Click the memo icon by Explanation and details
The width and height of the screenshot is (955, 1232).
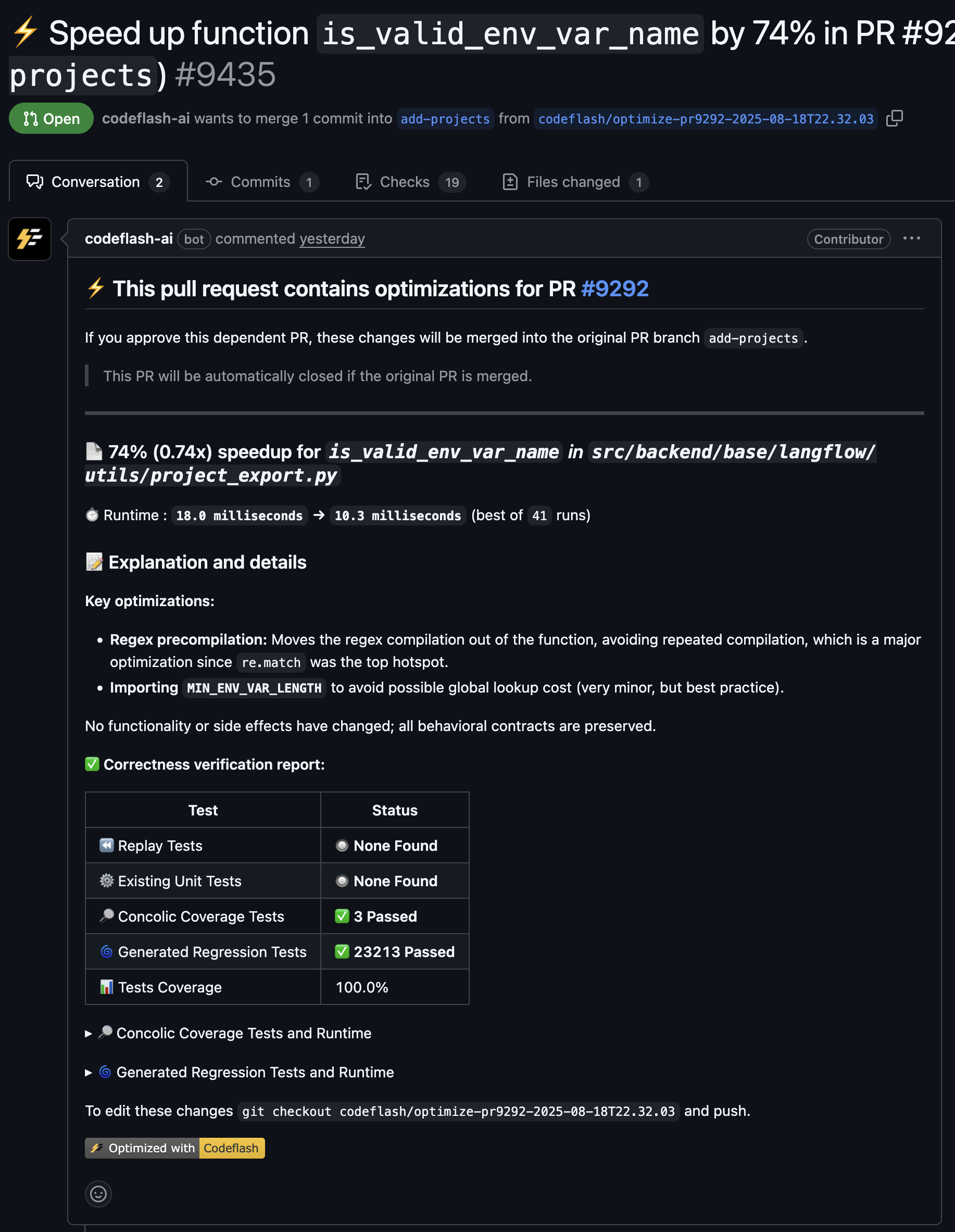coord(94,562)
